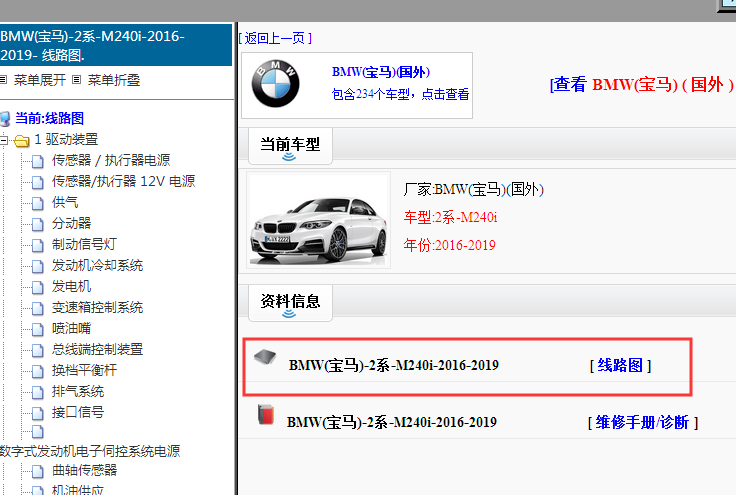
Task: Click the BMW roundel logo
Action: point(276,84)
